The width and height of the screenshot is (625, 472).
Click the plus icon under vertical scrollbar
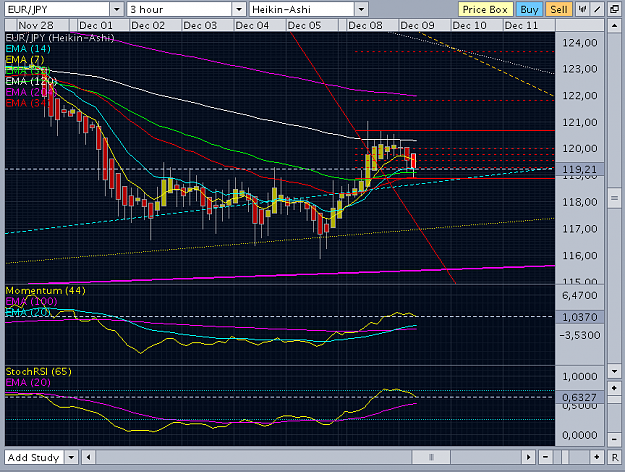[x=614, y=387]
